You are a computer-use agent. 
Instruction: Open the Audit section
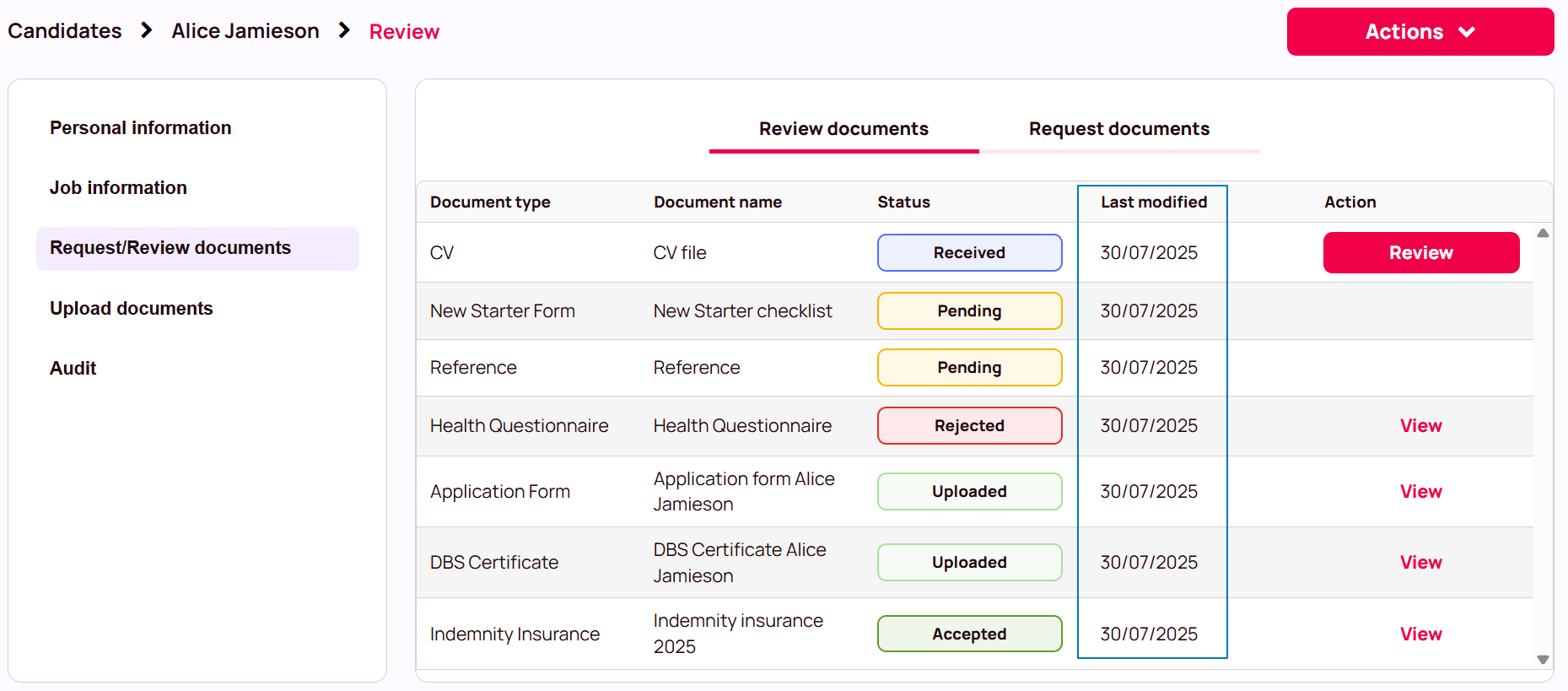73,369
